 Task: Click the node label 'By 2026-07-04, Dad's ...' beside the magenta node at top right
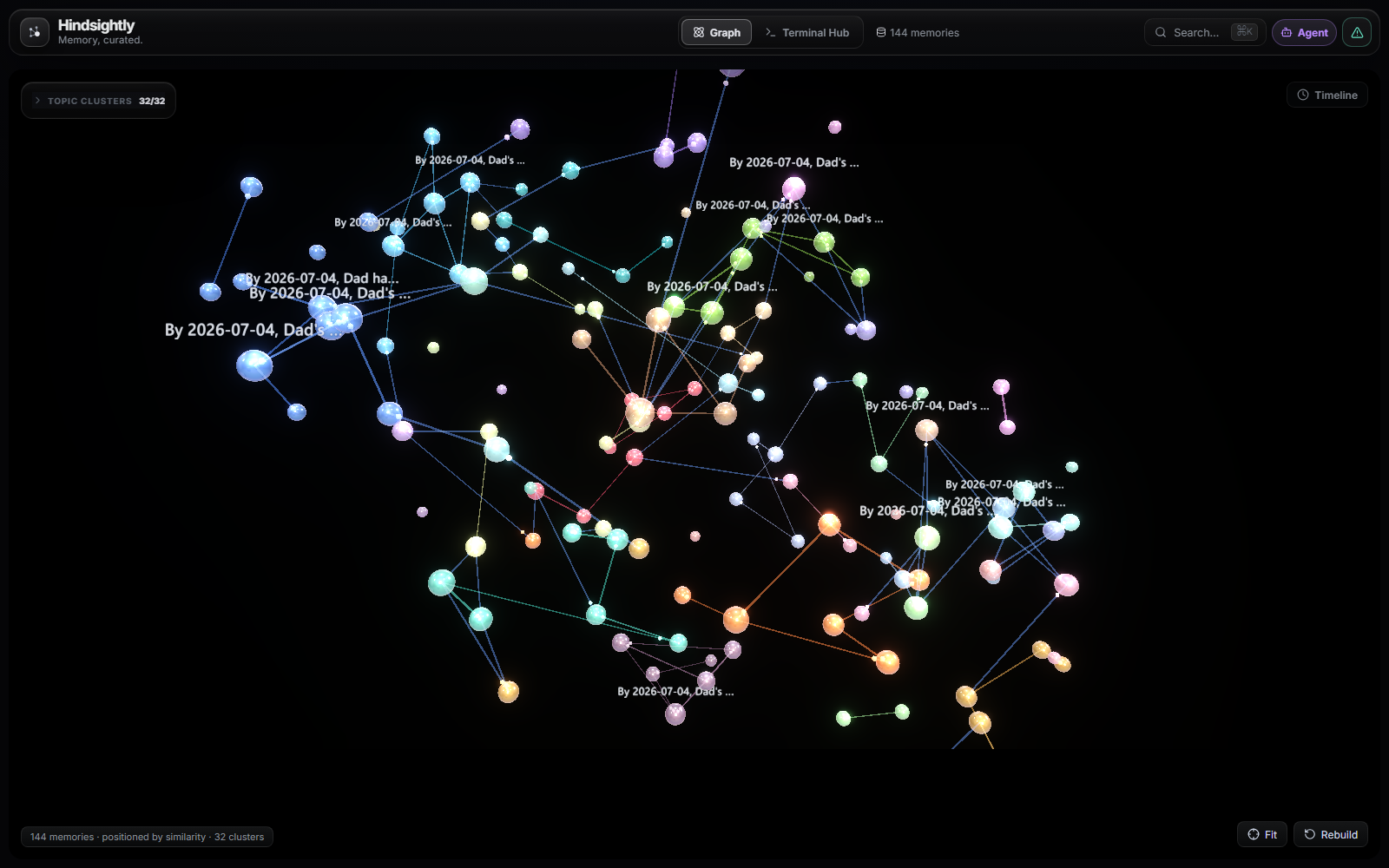[x=794, y=162]
